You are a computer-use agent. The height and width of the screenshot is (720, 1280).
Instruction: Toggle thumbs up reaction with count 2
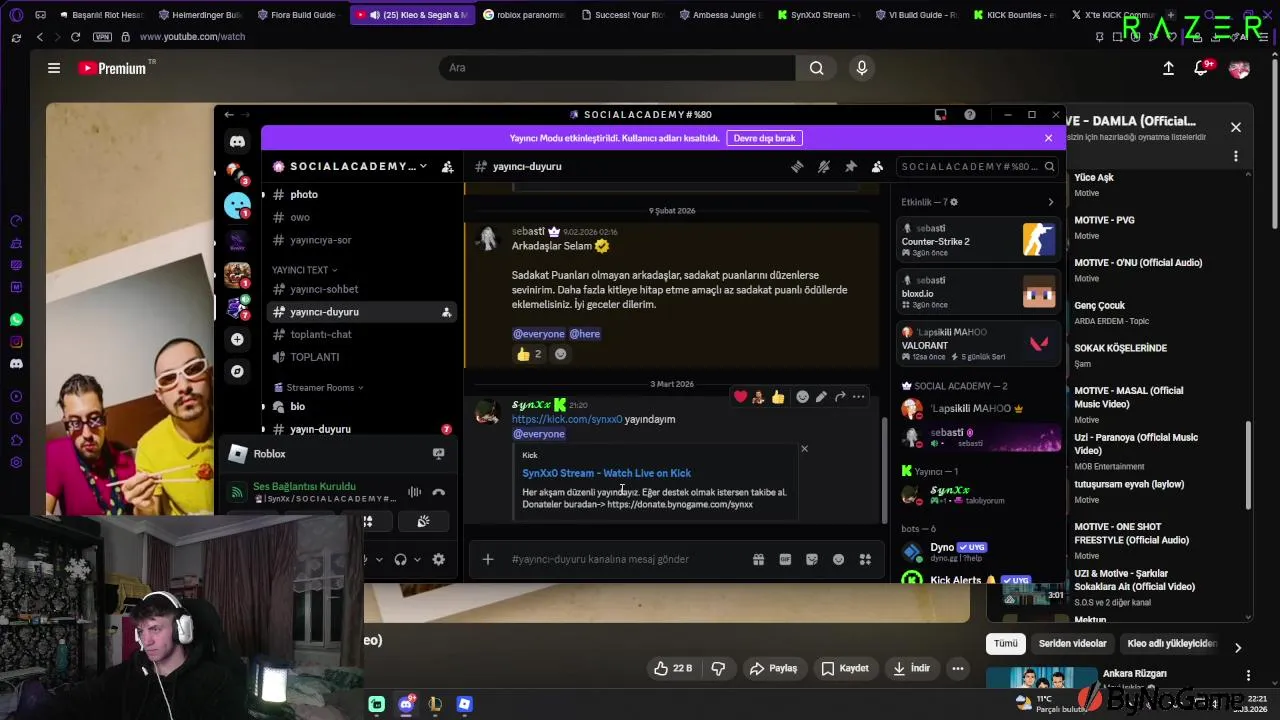(x=529, y=354)
